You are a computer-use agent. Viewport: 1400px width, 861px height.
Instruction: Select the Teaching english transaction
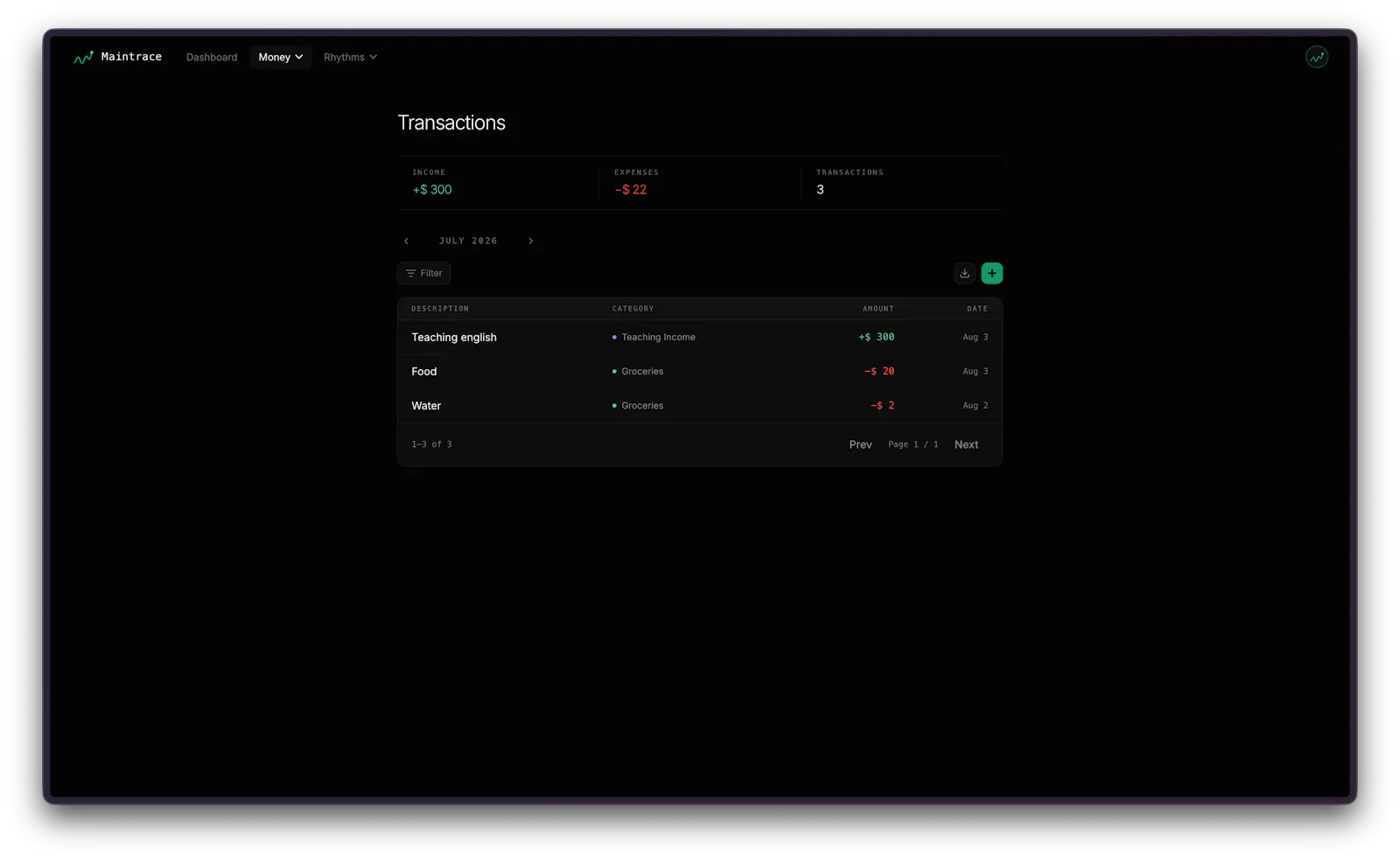click(699, 337)
